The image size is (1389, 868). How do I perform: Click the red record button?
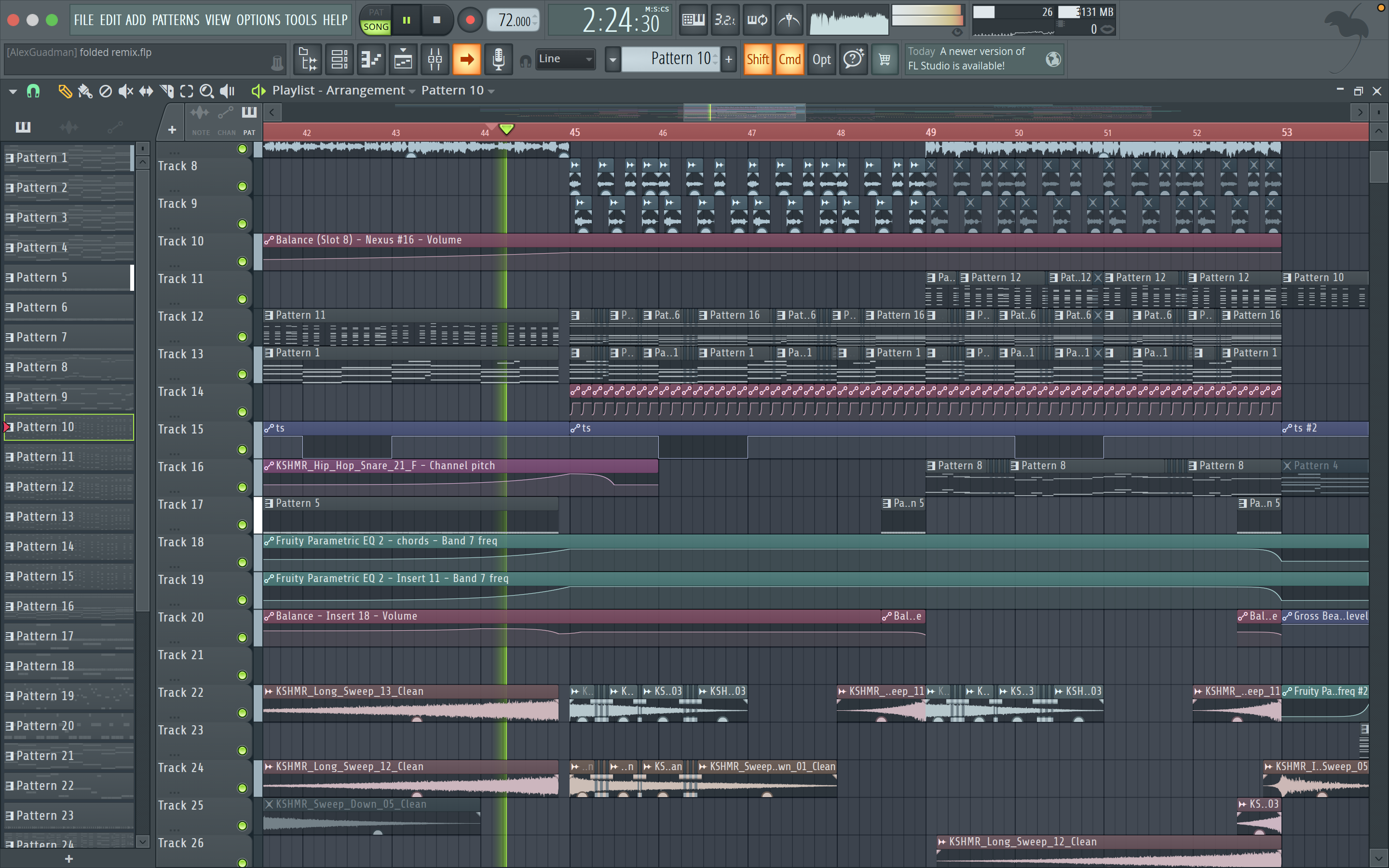click(x=470, y=20)
